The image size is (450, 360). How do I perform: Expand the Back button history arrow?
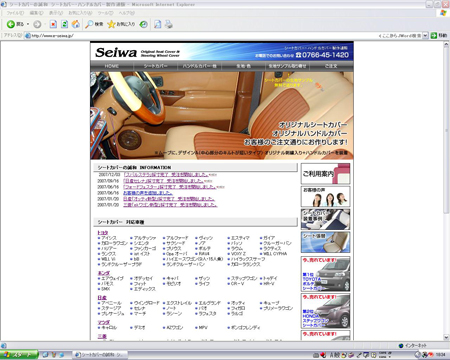pyautogui.click(x=28, y=24)
